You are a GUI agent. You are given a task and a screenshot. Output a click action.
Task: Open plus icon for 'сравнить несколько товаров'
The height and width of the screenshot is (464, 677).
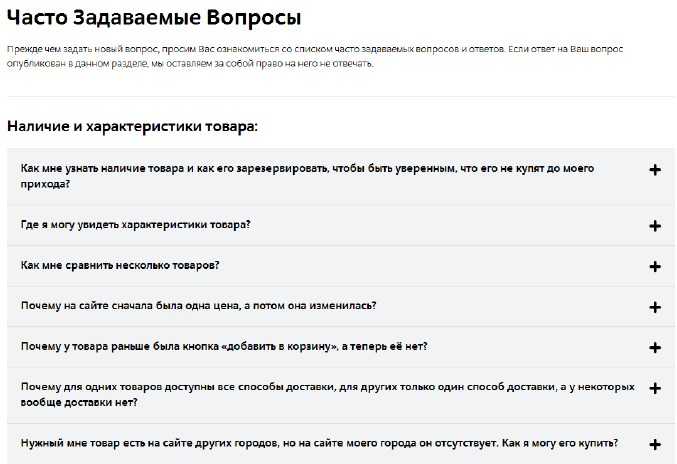655,266
